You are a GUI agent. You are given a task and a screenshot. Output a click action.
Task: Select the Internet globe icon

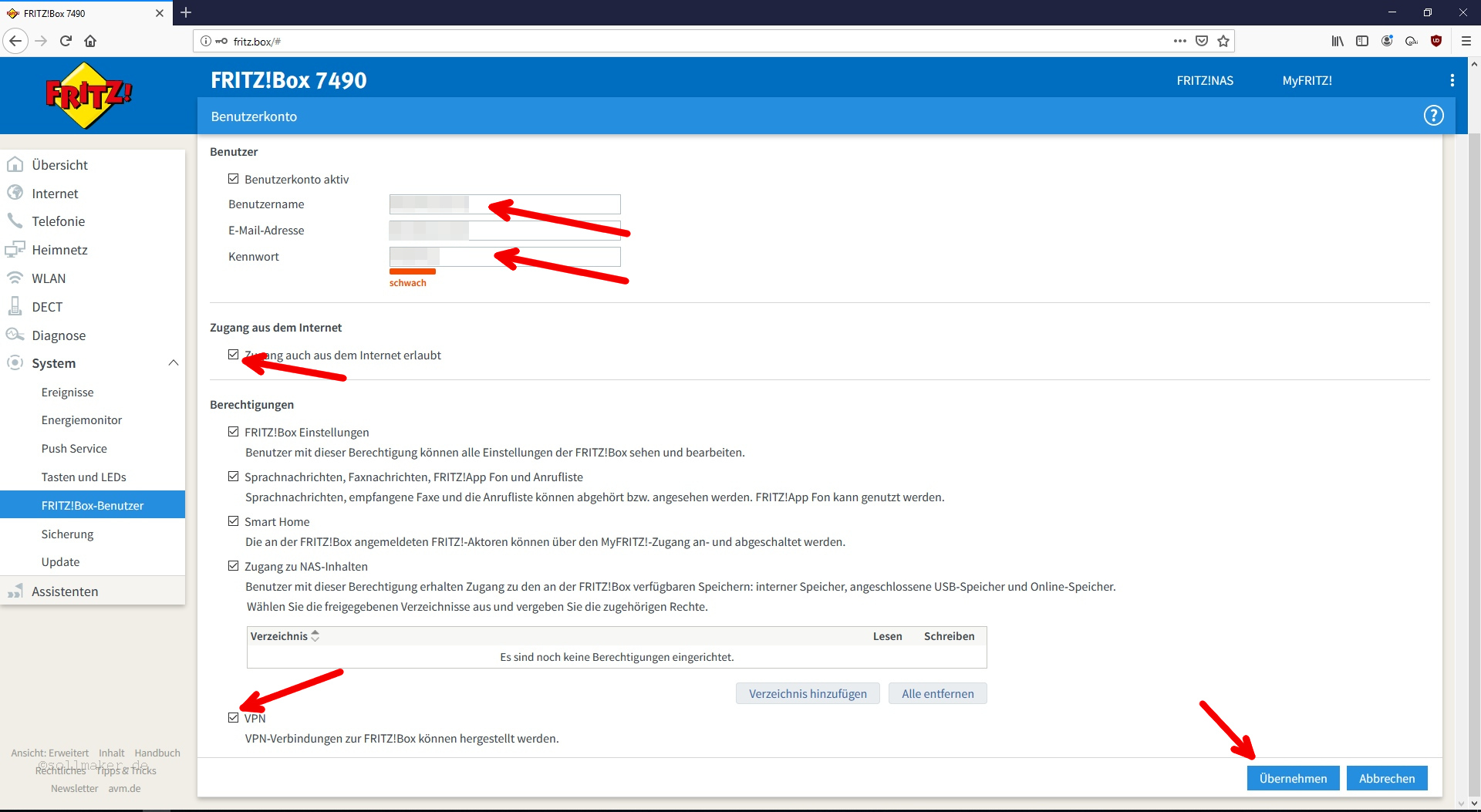point(16,193)
